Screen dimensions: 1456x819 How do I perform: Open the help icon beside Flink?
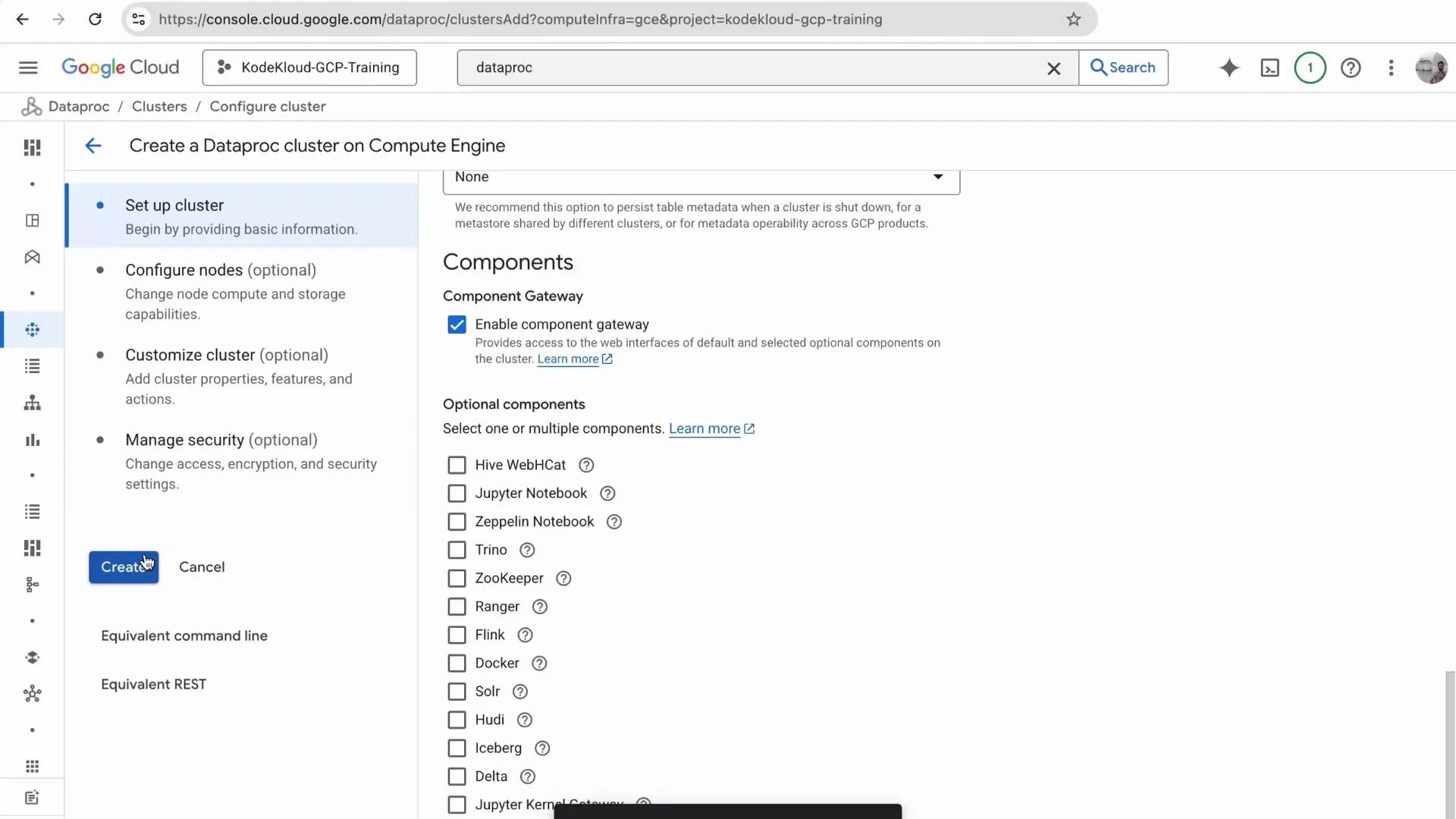click(x=525, y=635)
